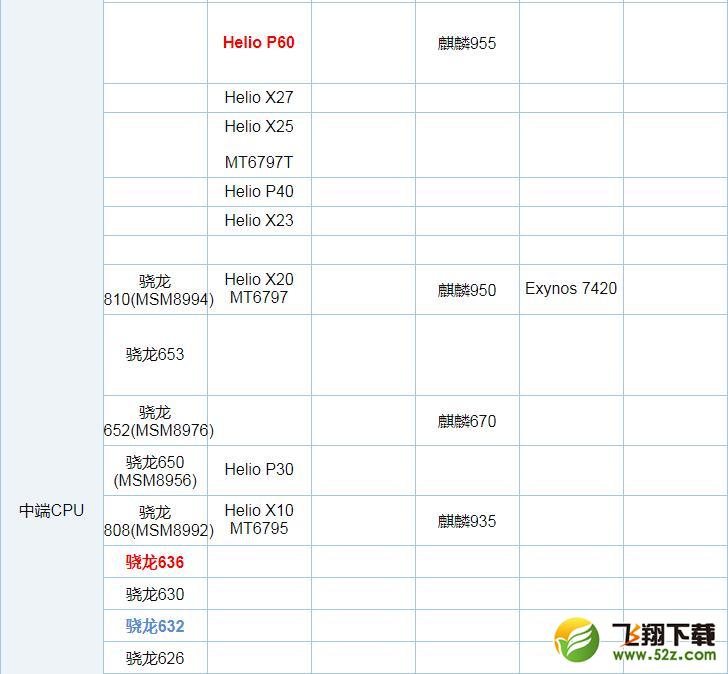Select the 麒麟670 cell
Screen dimensions: 728x674
tap(467, 421)
